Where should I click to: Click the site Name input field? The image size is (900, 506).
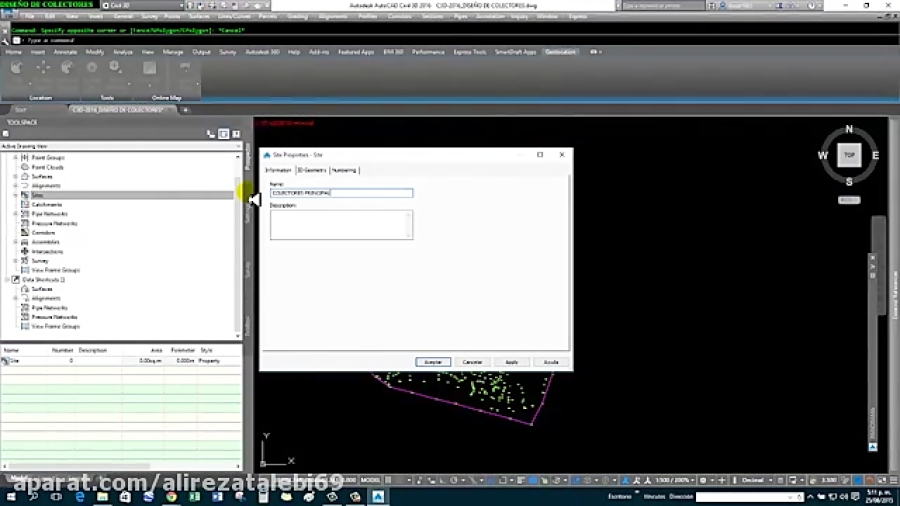click(341, 193)
